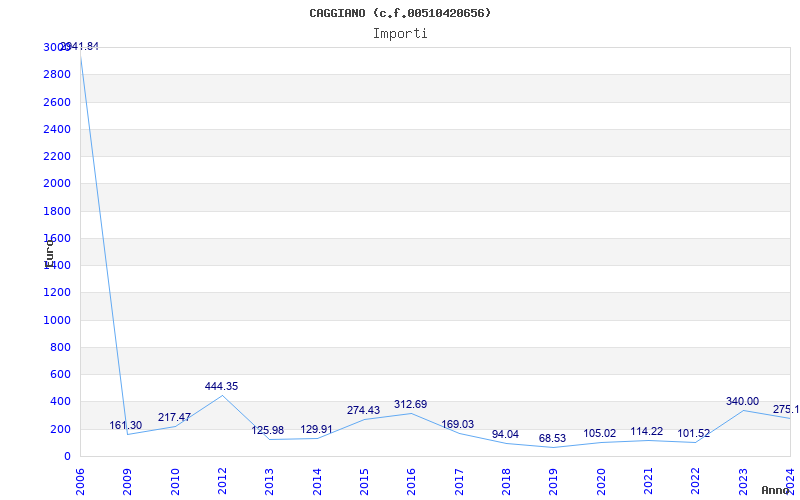Click the Importi subtitle
This screenshot has width=800, height=500.
tap(400, 33)
